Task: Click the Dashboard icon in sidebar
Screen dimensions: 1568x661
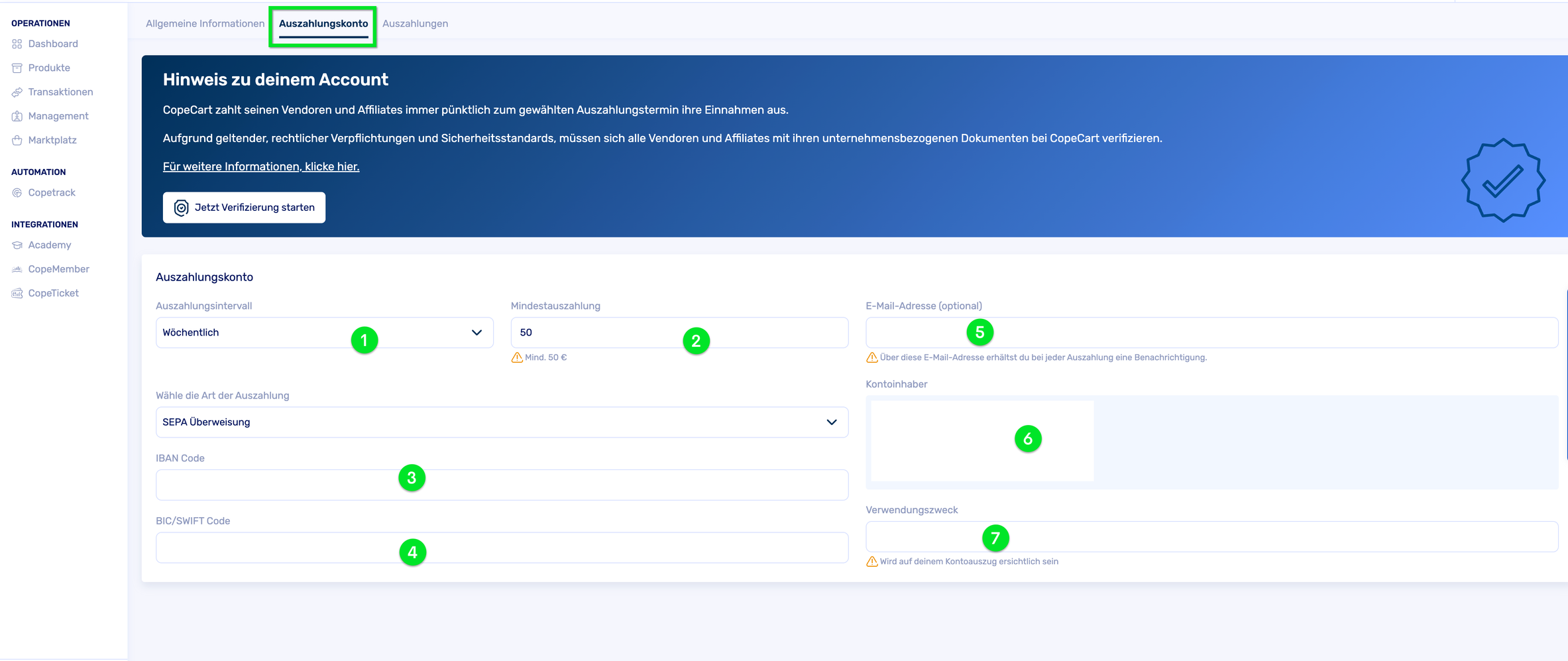Action: 17,44
